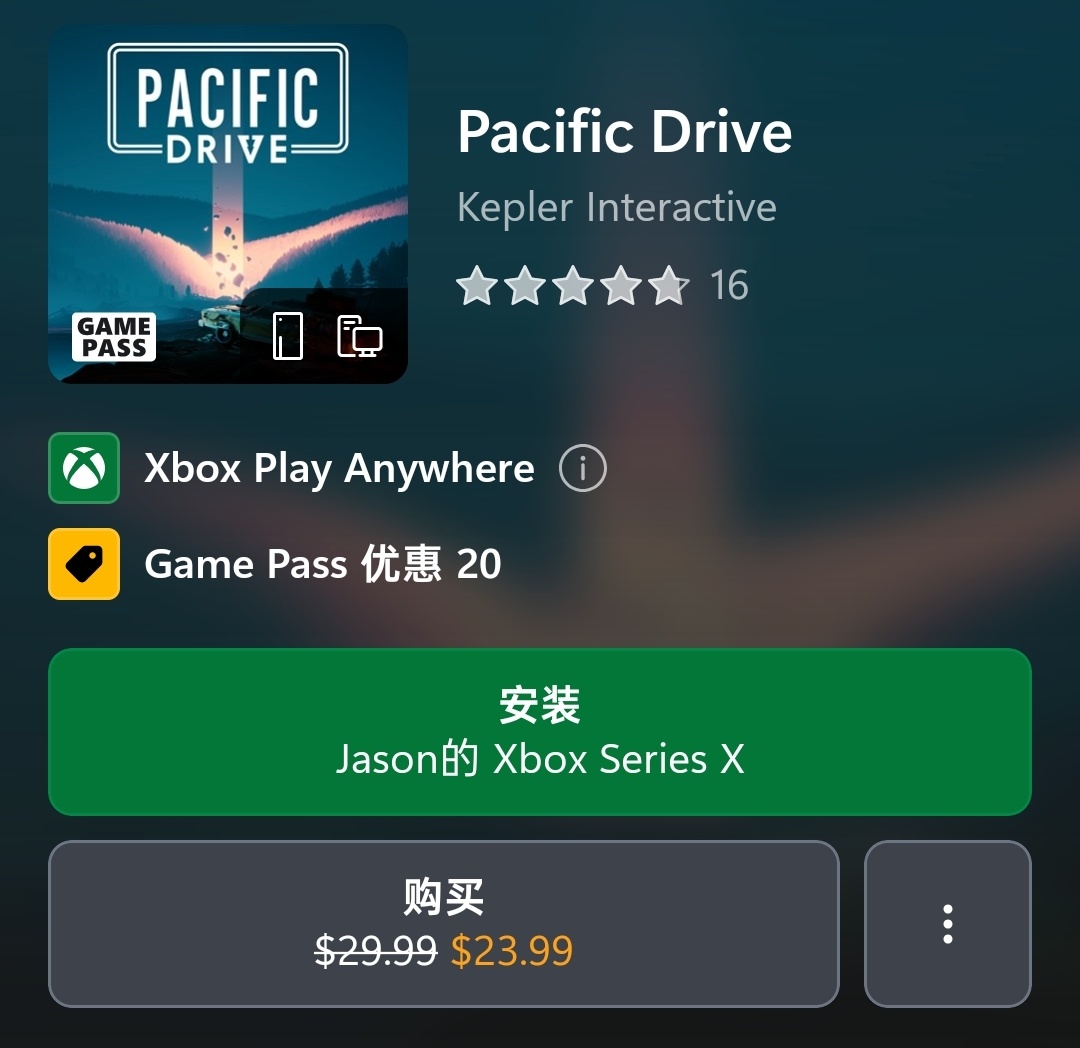Click the rating count 16
The height and width of the screenshot is (1048, 1080).
pyautogui.click(x=729, y=286)
